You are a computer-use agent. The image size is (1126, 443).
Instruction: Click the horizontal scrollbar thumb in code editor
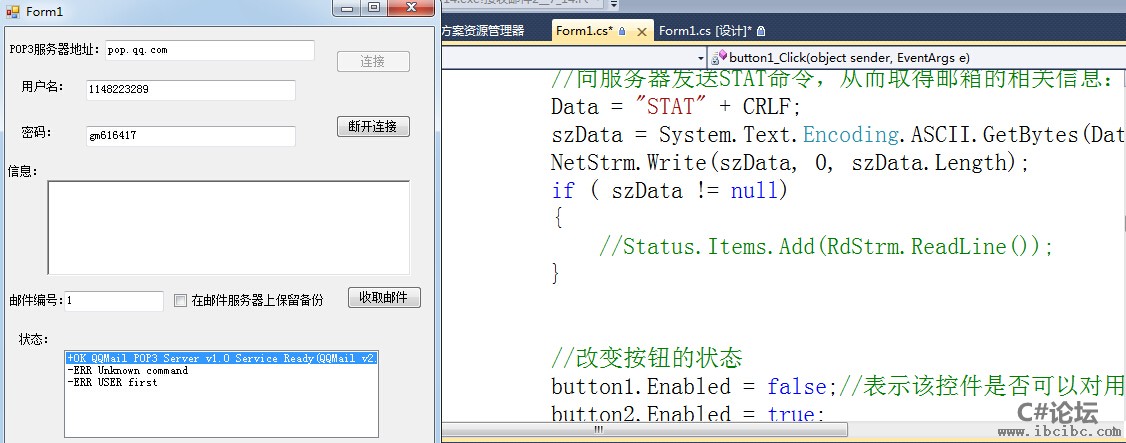tap(600, 430)
